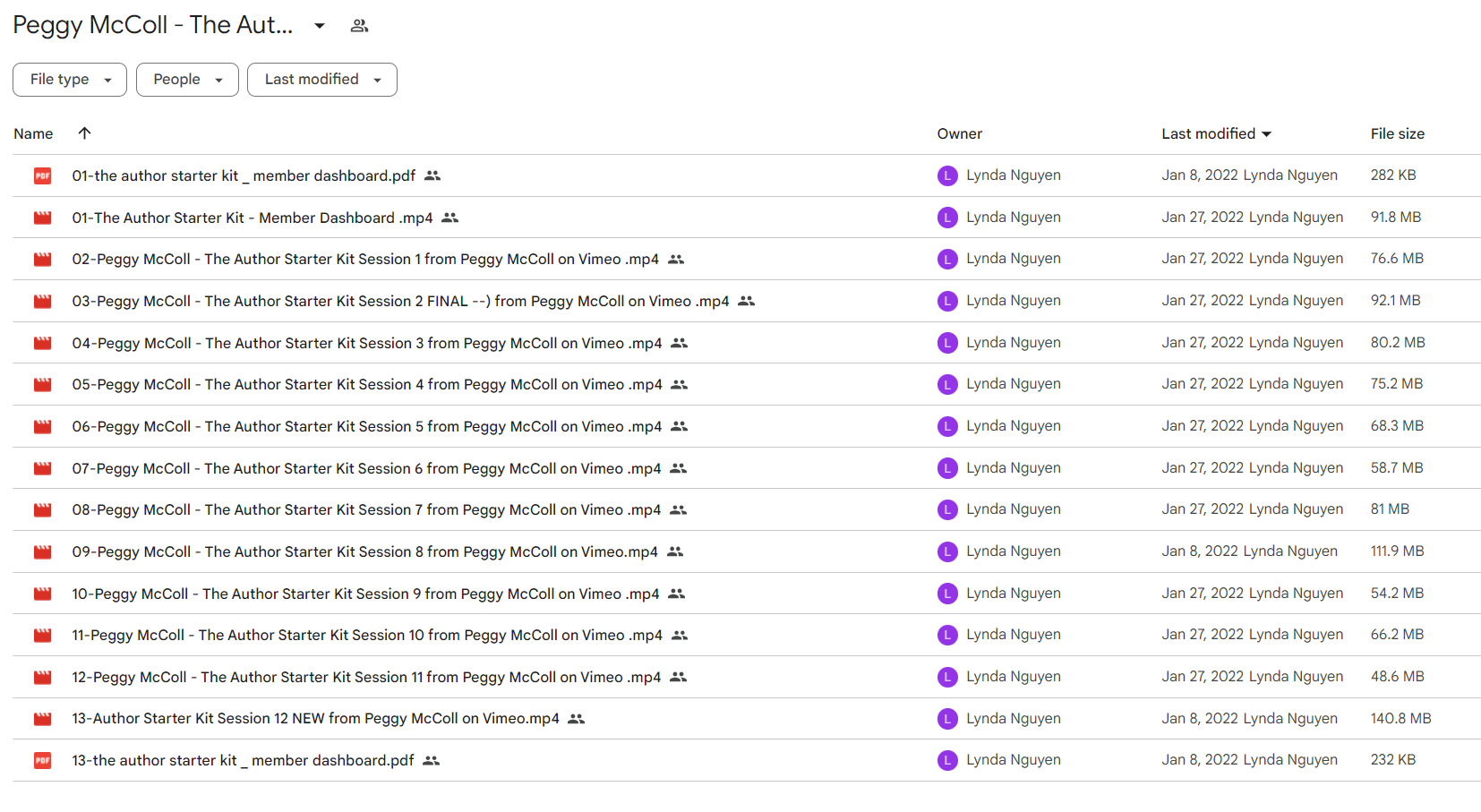
Task: Sort by the Name column header
Action: [x=33, y=133]
